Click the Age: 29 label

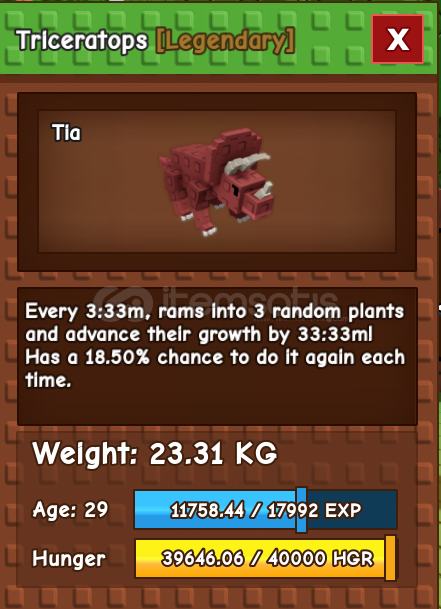[x=70, y=509]
